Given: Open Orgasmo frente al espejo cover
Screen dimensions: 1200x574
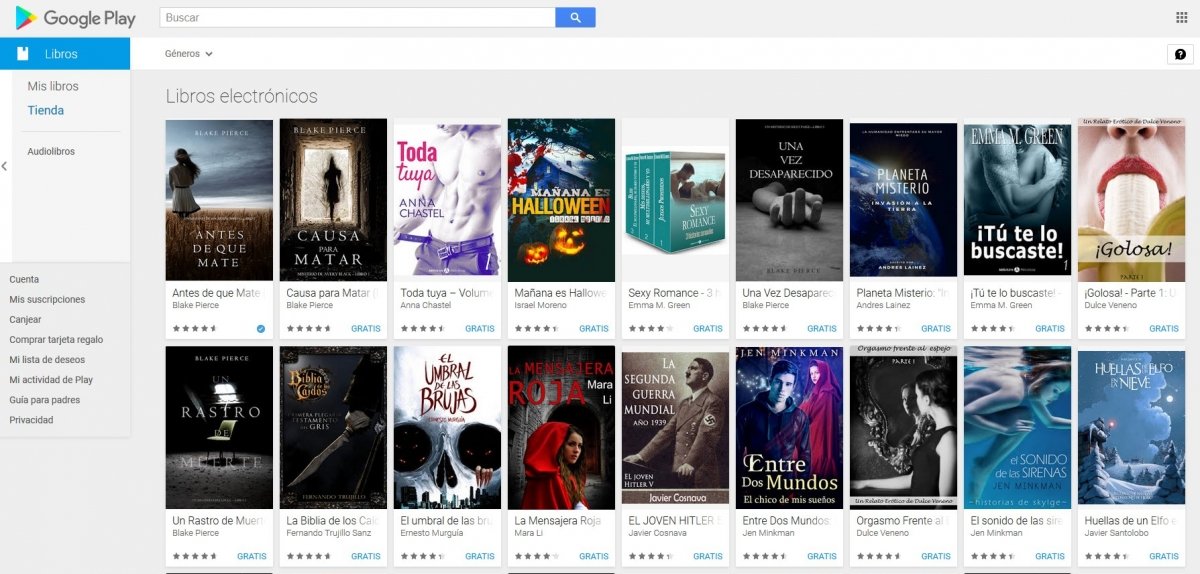Looking at the screenshot, I should coord(903,428).
